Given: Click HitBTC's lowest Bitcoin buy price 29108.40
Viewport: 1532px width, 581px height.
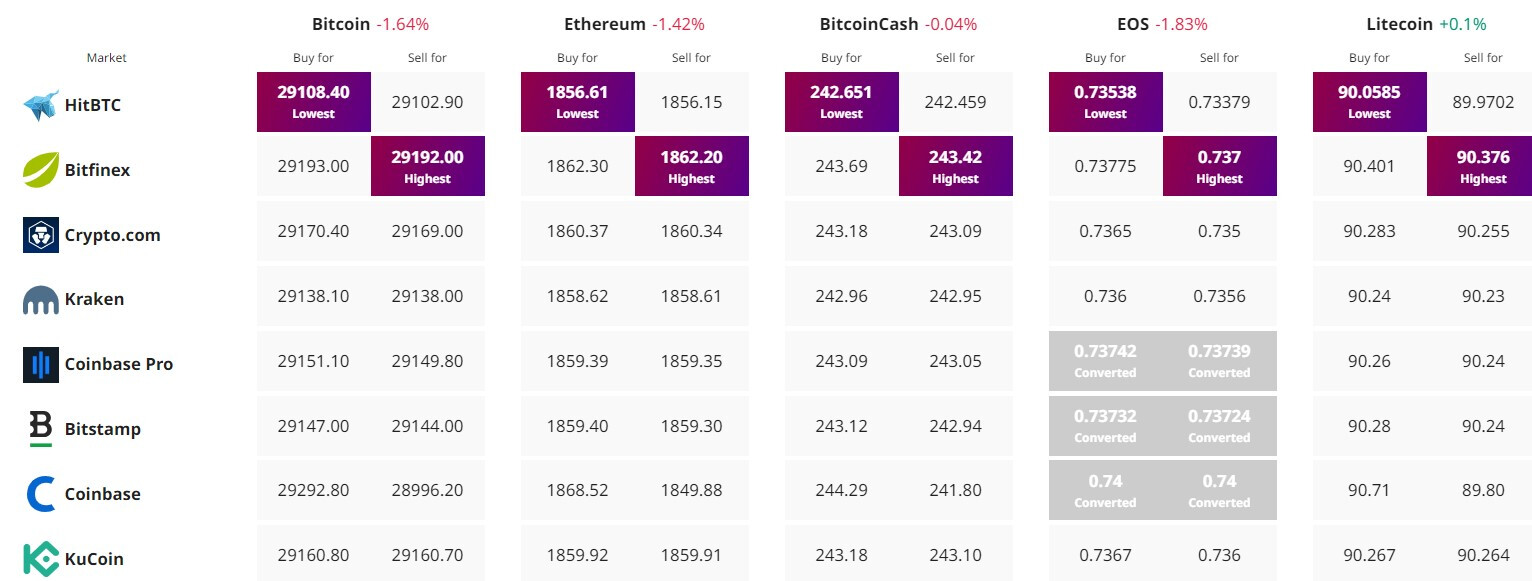Looking at the screenshot, I should (x=314, y=101).
